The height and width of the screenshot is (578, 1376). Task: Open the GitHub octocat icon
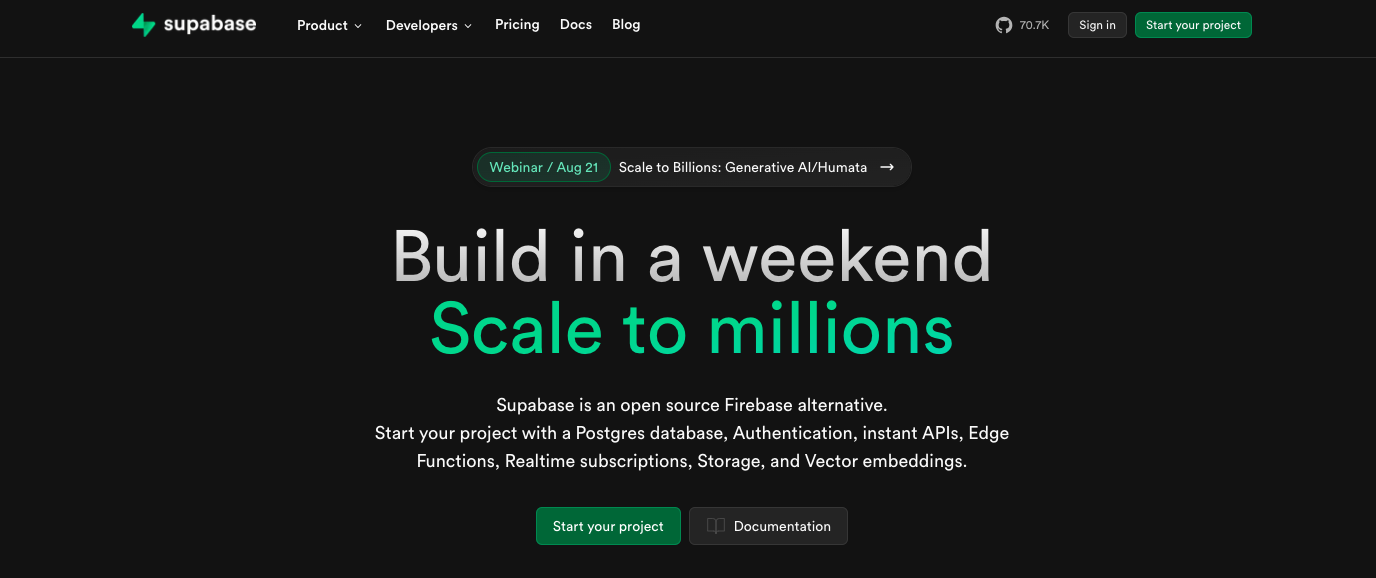[1004, 25]
